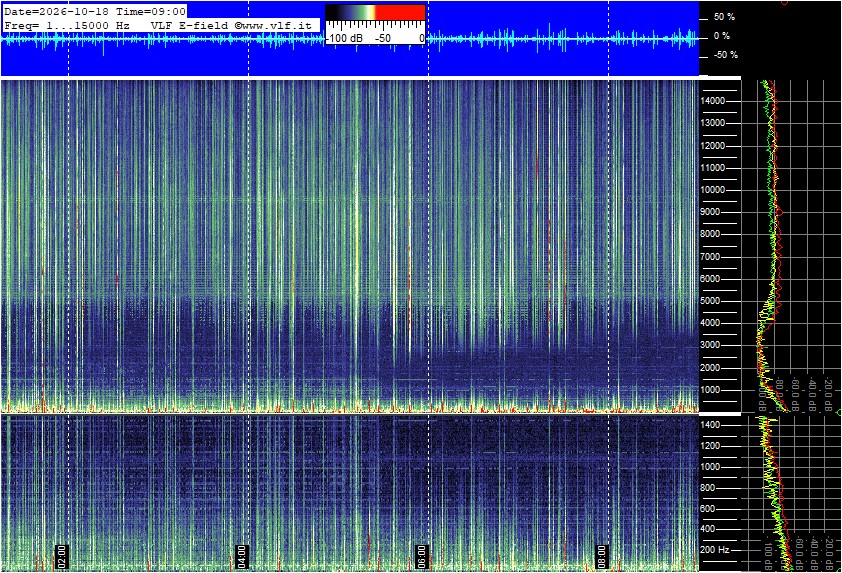842x573 pixels.
Task: Click the 8000 frequency axis label
Action: pyautogui.click(x=710, y=234)
